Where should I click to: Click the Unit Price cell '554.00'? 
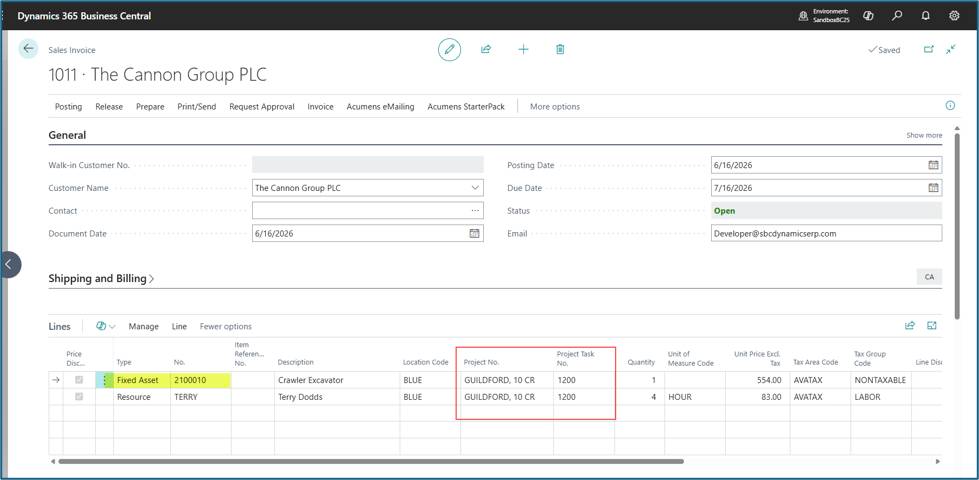[757, 380]
